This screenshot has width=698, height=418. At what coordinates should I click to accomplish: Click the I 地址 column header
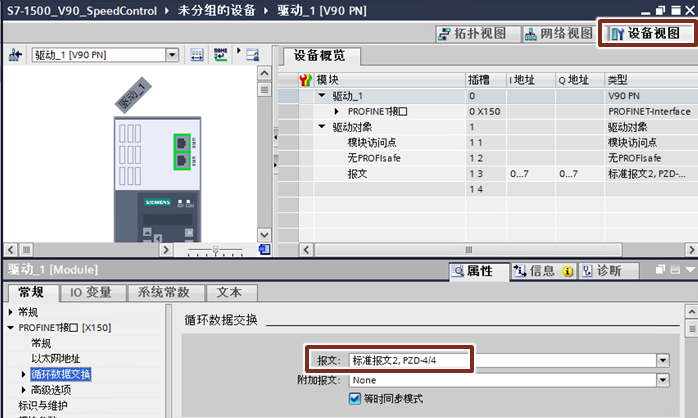(531, 80)
